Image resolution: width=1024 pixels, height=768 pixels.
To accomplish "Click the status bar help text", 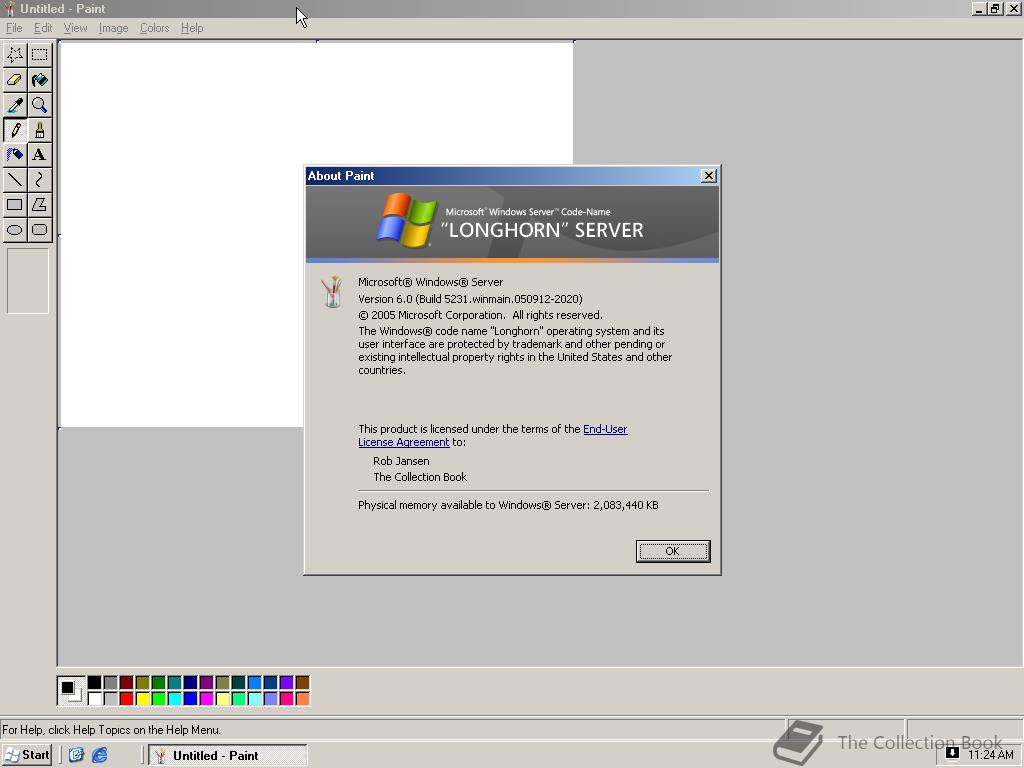I will (x=112, y=730).
